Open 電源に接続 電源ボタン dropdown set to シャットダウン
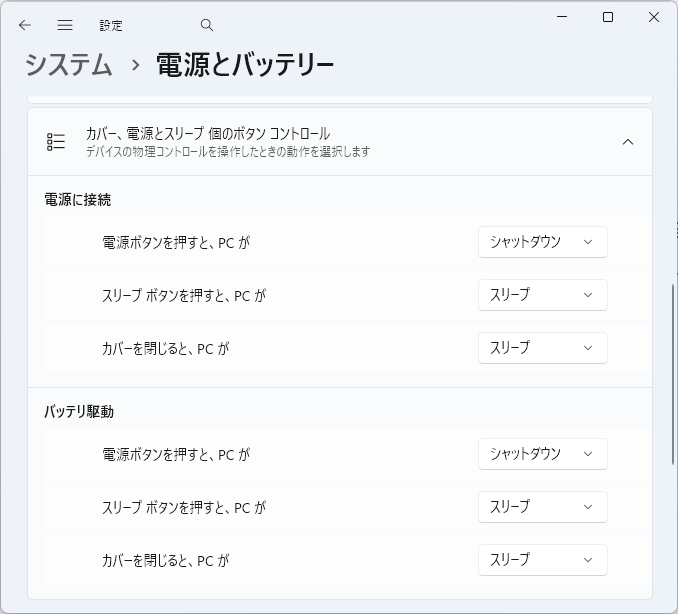 (x=543, y=242)
